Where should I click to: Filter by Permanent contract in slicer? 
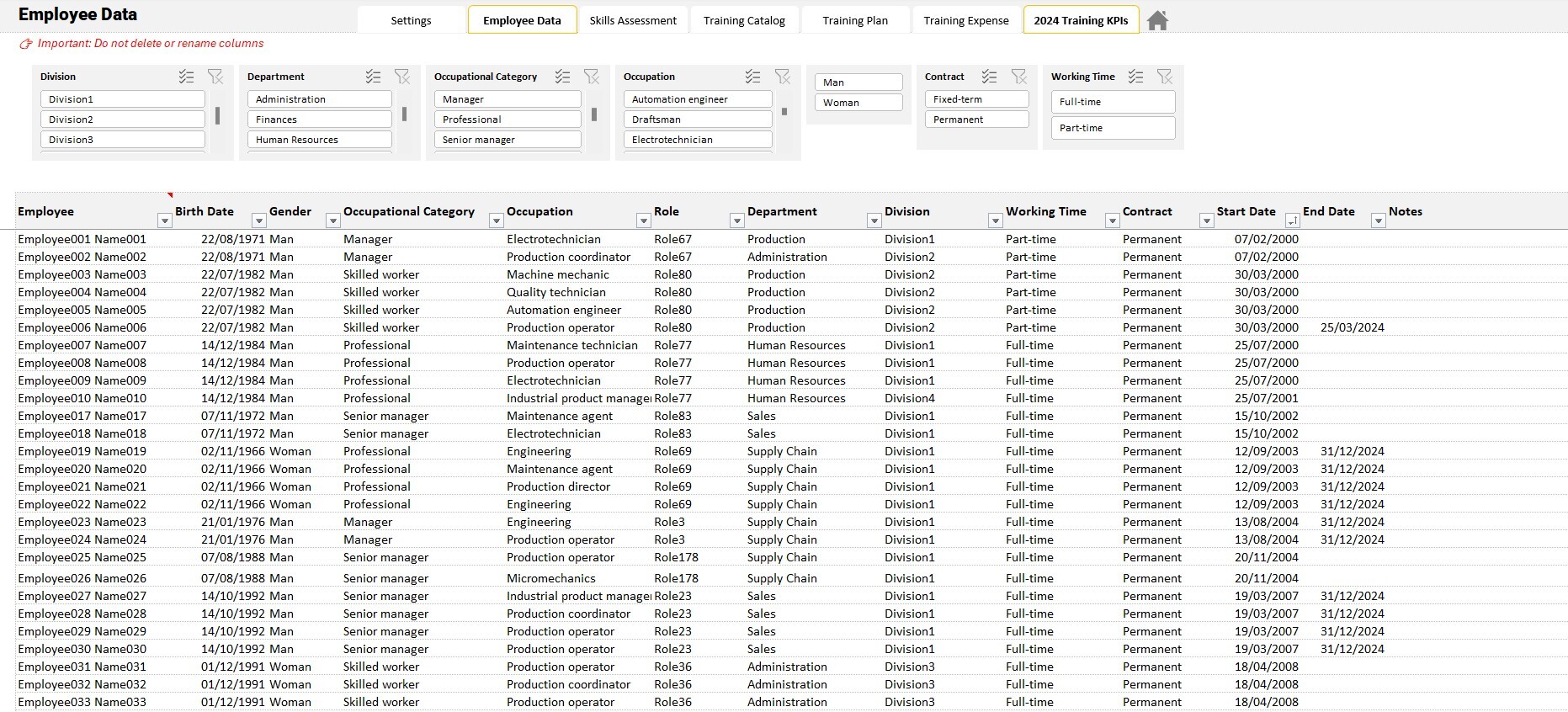(976, 120)
